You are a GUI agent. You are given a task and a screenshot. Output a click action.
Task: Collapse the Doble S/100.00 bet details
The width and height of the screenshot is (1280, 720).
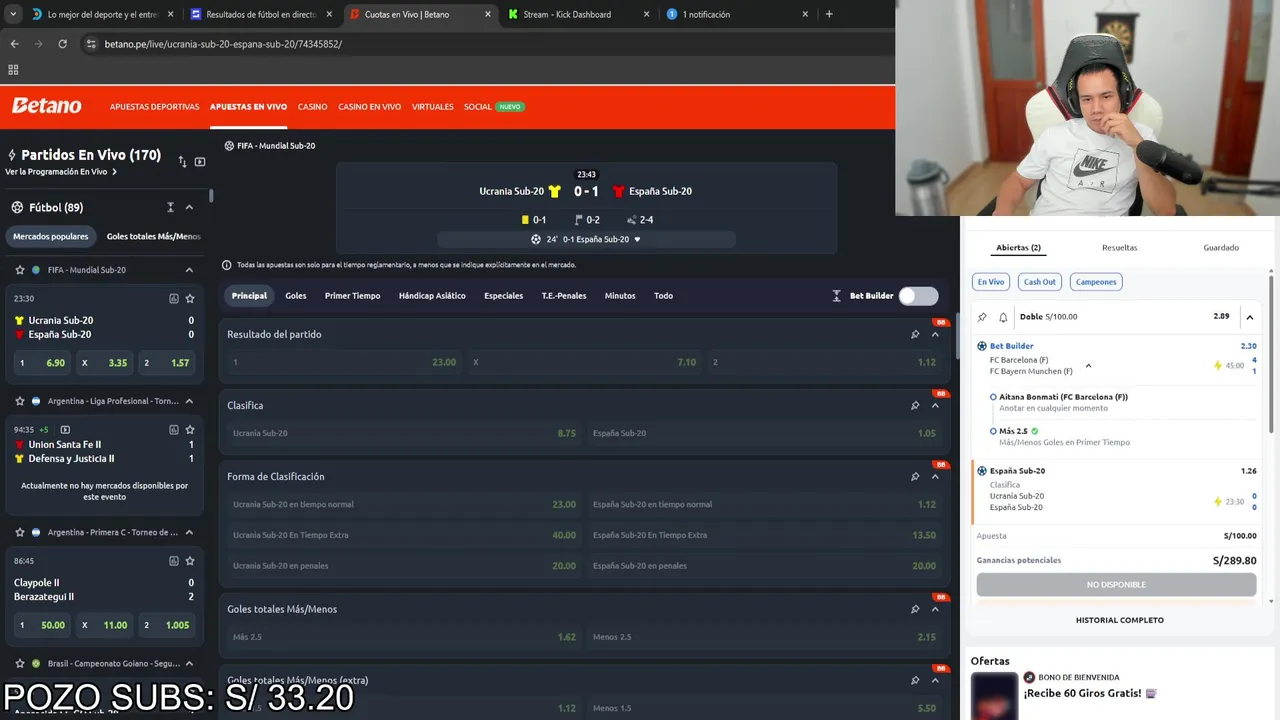(1249, 317)
